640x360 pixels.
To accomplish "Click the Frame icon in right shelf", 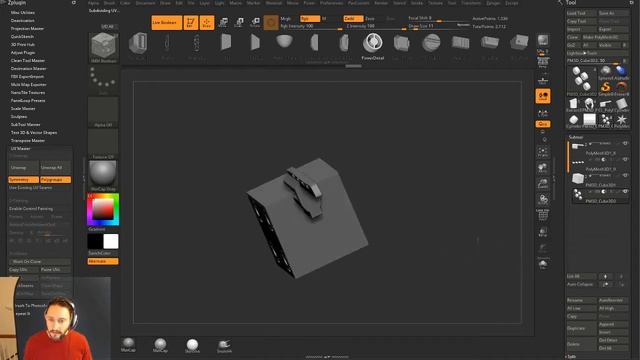I will click(543, 152).
